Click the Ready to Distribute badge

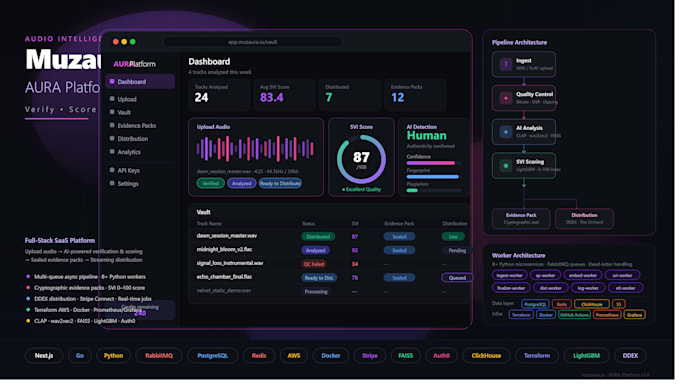[280, 184]
